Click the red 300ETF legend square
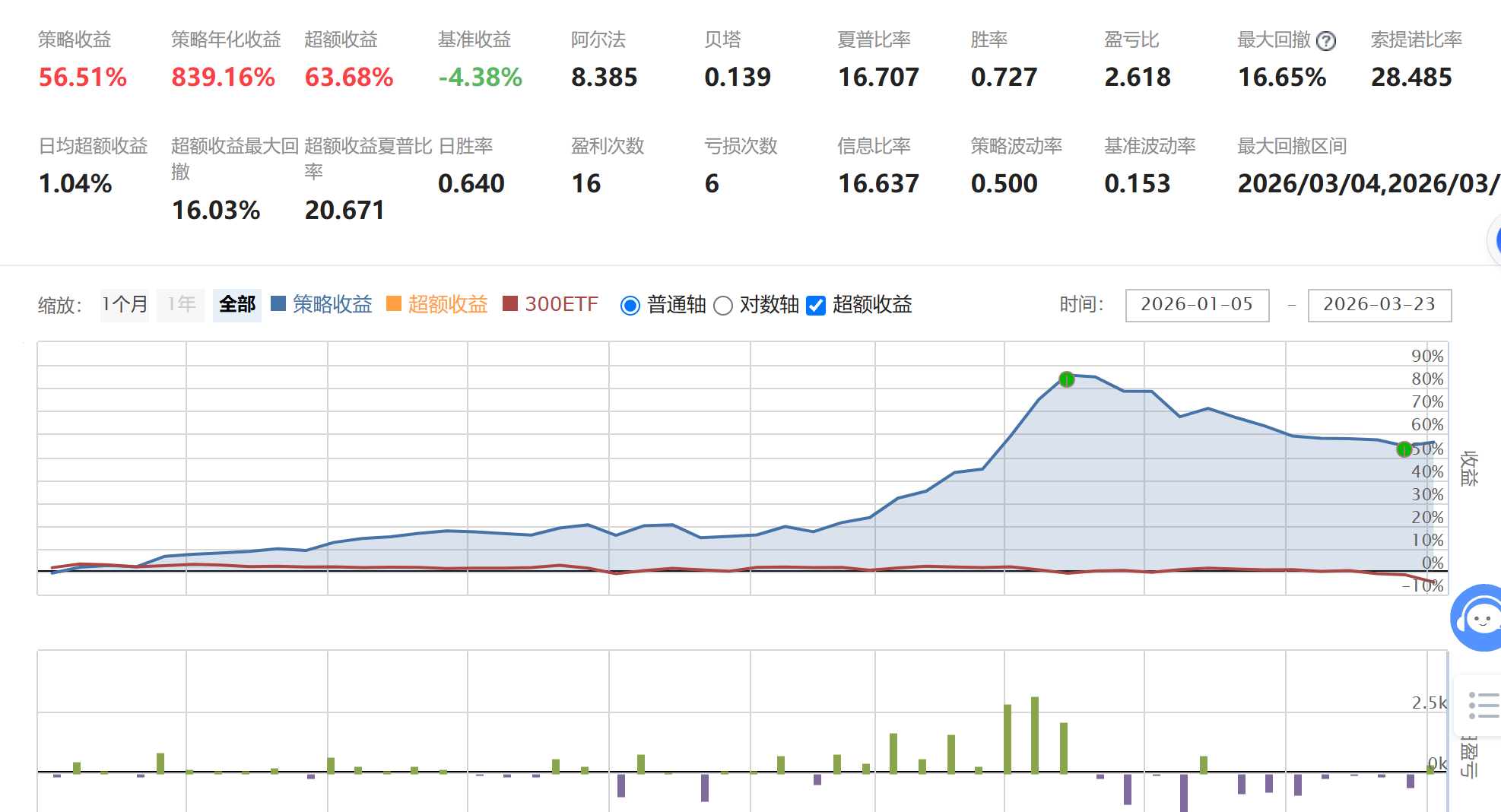The height and width of the screenshot is (812, 1501). tap(510, 304)
